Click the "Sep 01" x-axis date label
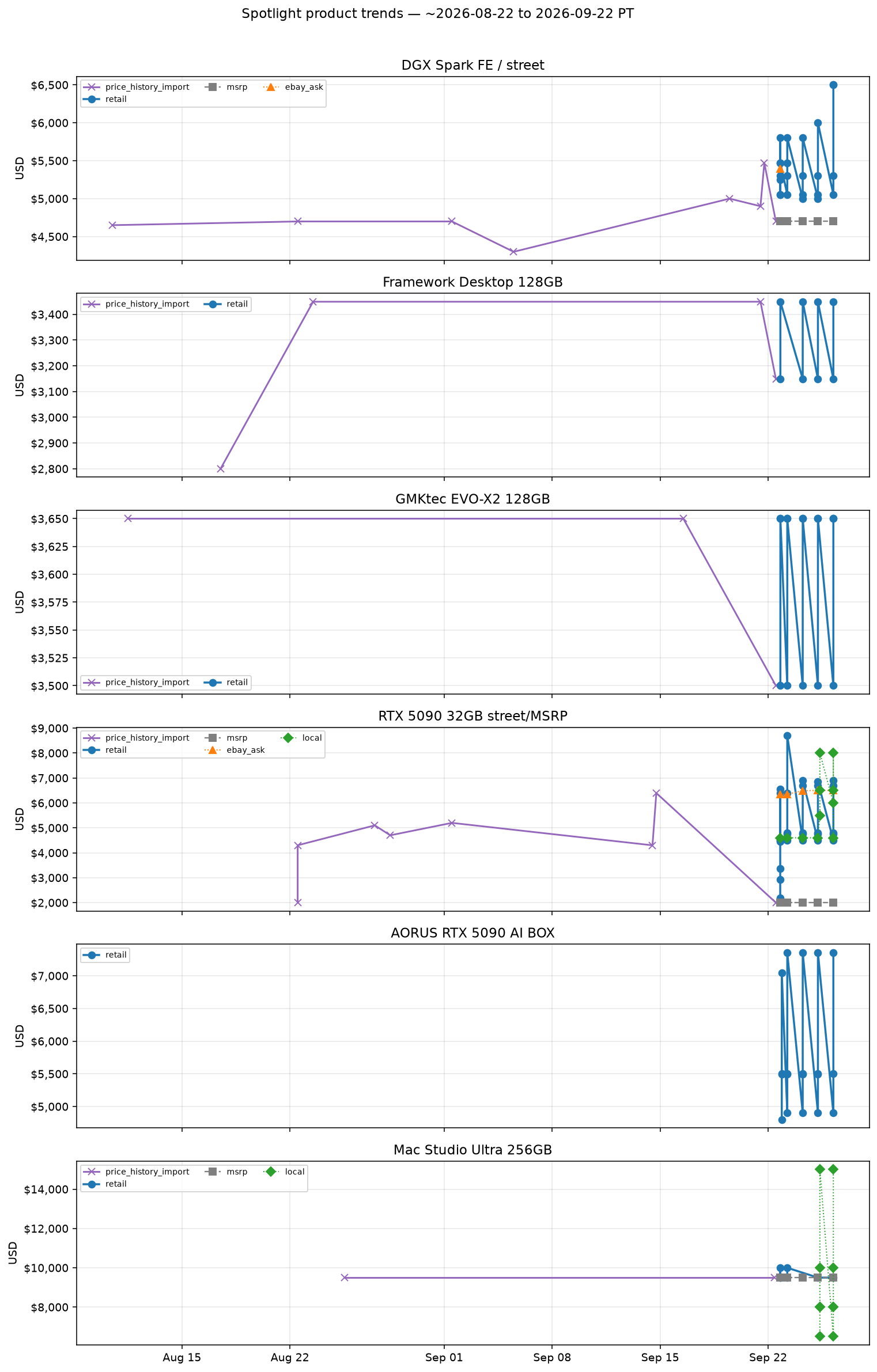Viewport: 877px width, 1372px height. (444, 1358)
